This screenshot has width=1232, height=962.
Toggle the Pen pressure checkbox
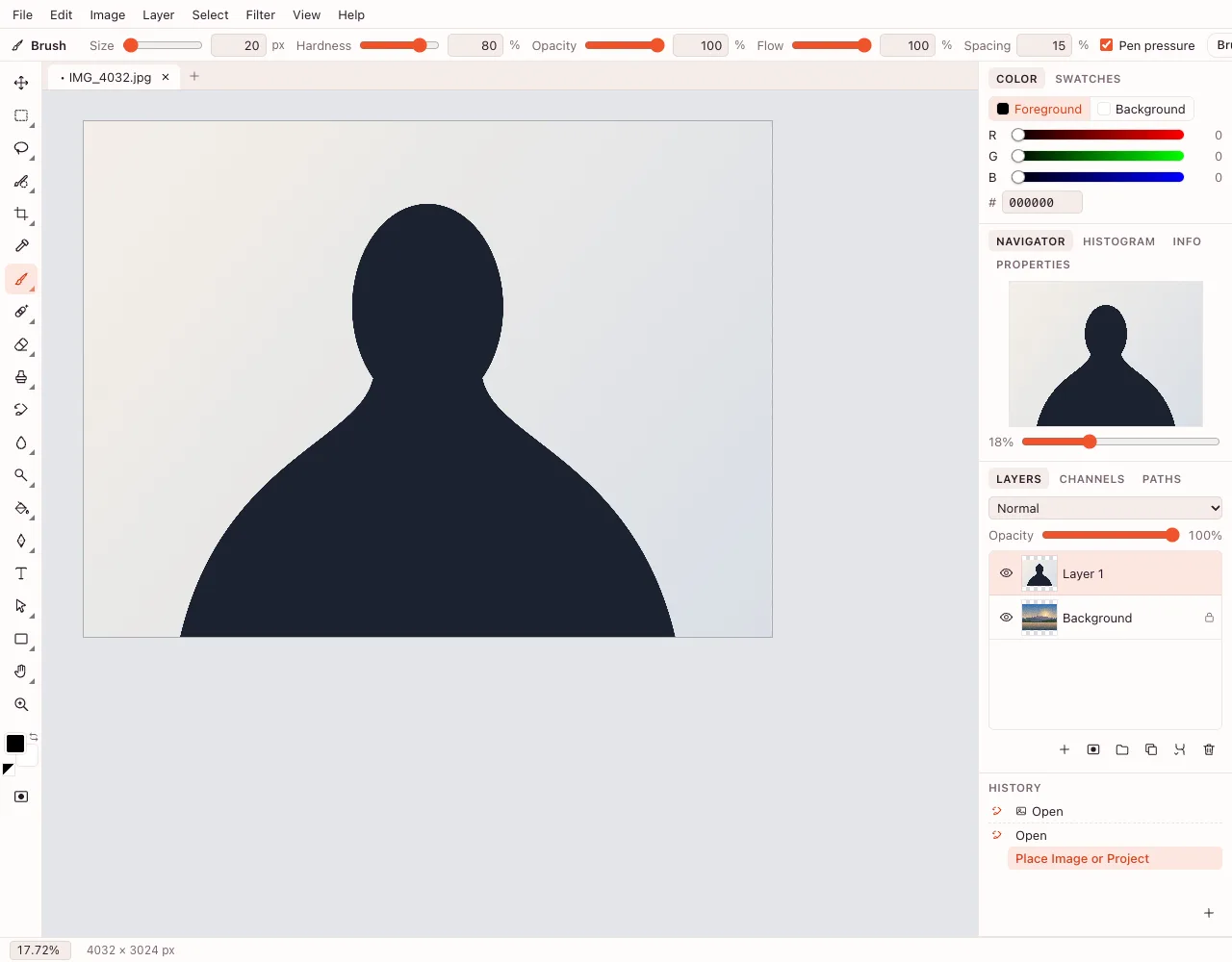click(x=1107, y=45)
